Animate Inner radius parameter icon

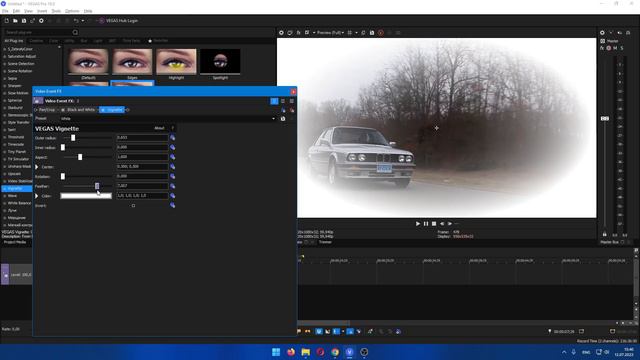point(173,147)
